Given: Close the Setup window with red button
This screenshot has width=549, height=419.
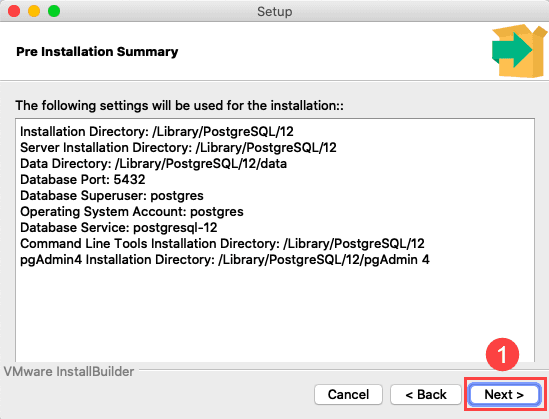Looking at the screenshot, I should tap(14, 11).
